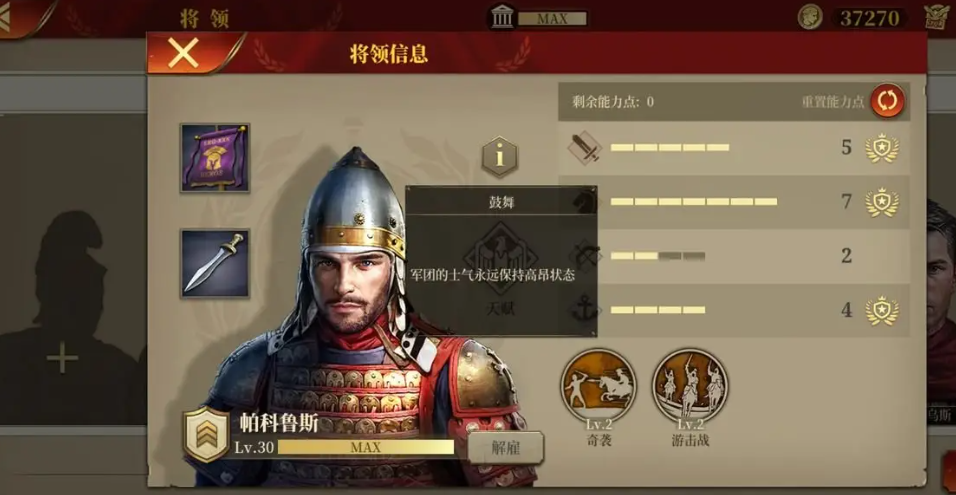Click the cavalry ability point bar
The width and height of the screenshot is (956, 495).
coord(694,202)
